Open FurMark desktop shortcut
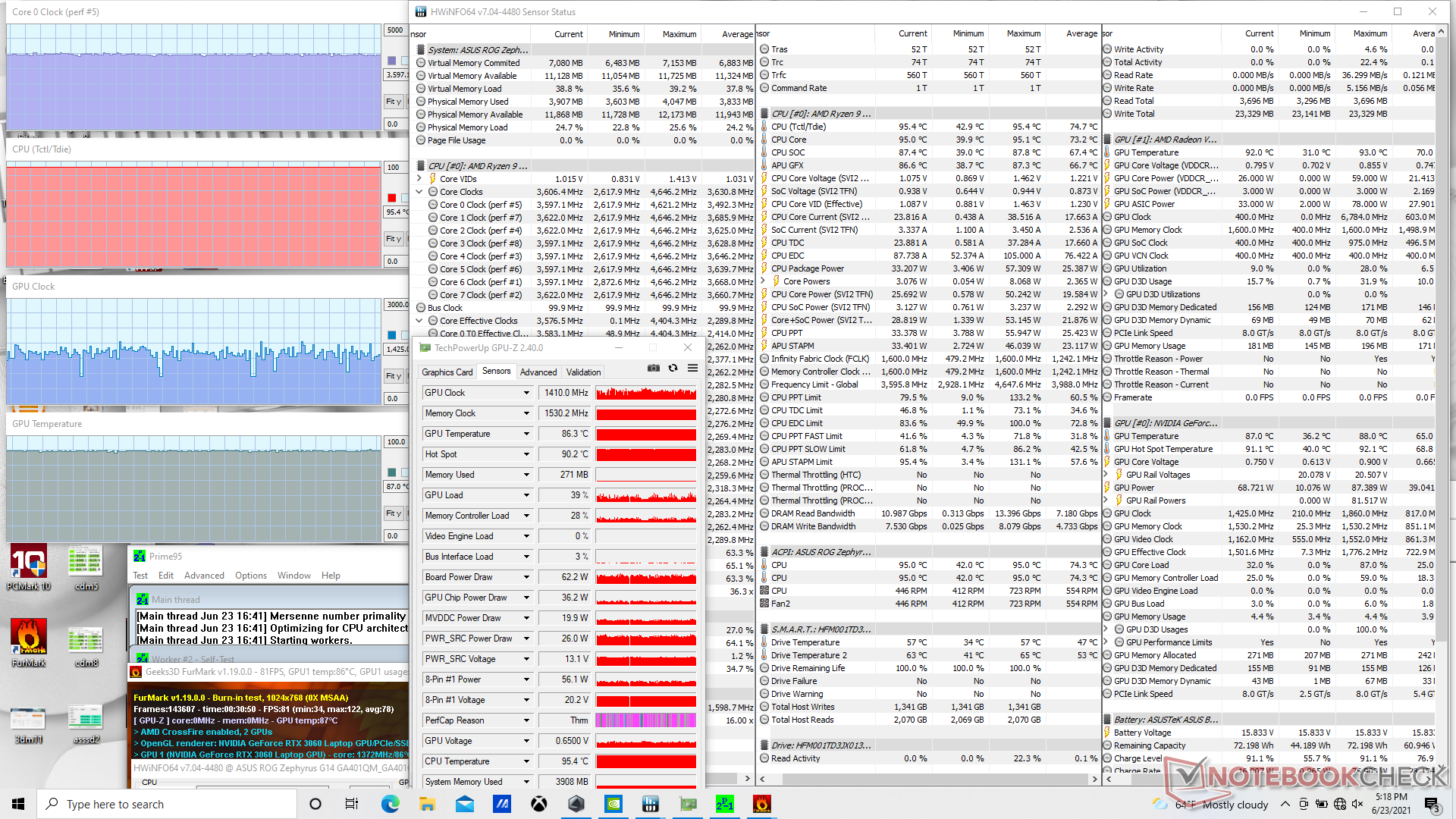 [29, 643]
